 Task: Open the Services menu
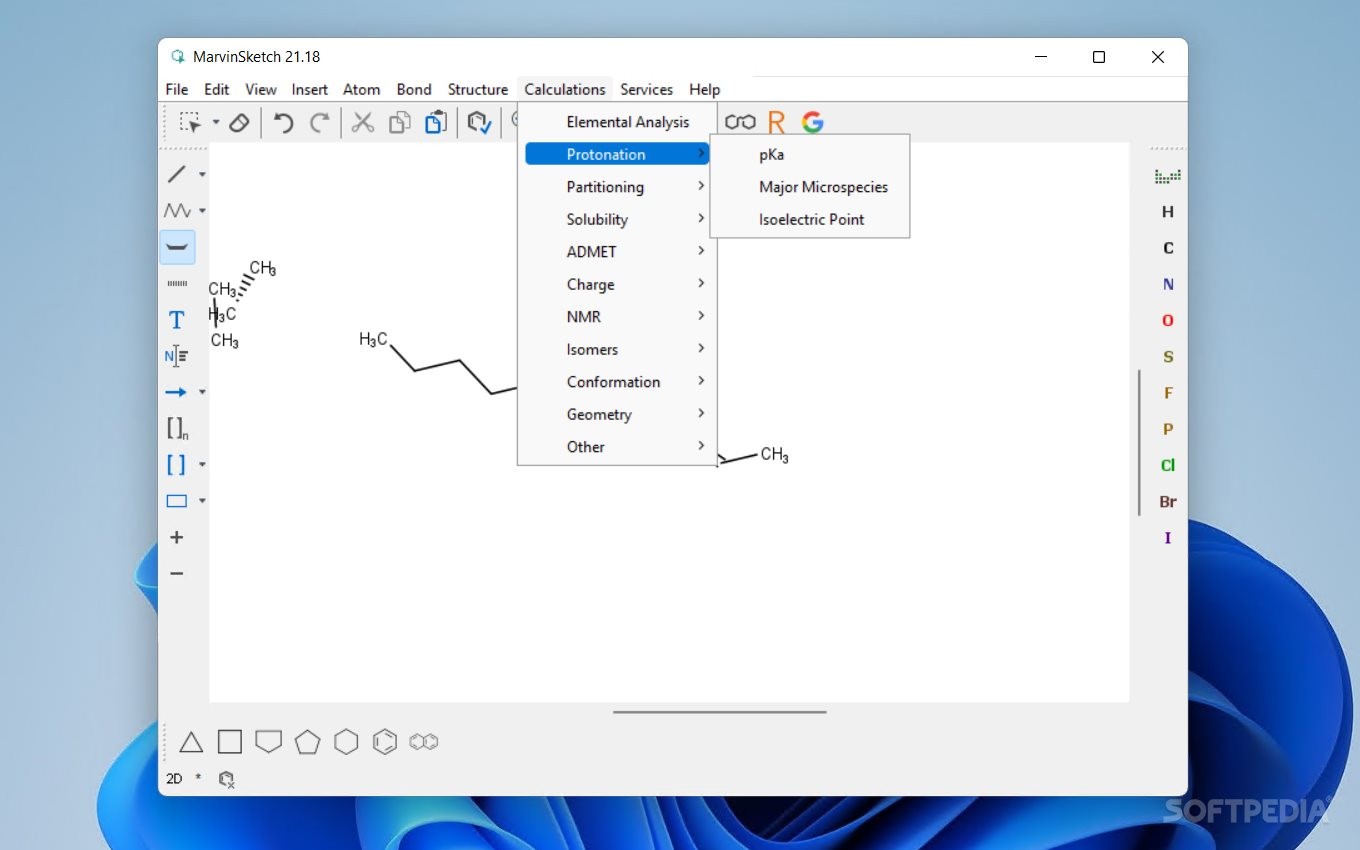[647, 89]
